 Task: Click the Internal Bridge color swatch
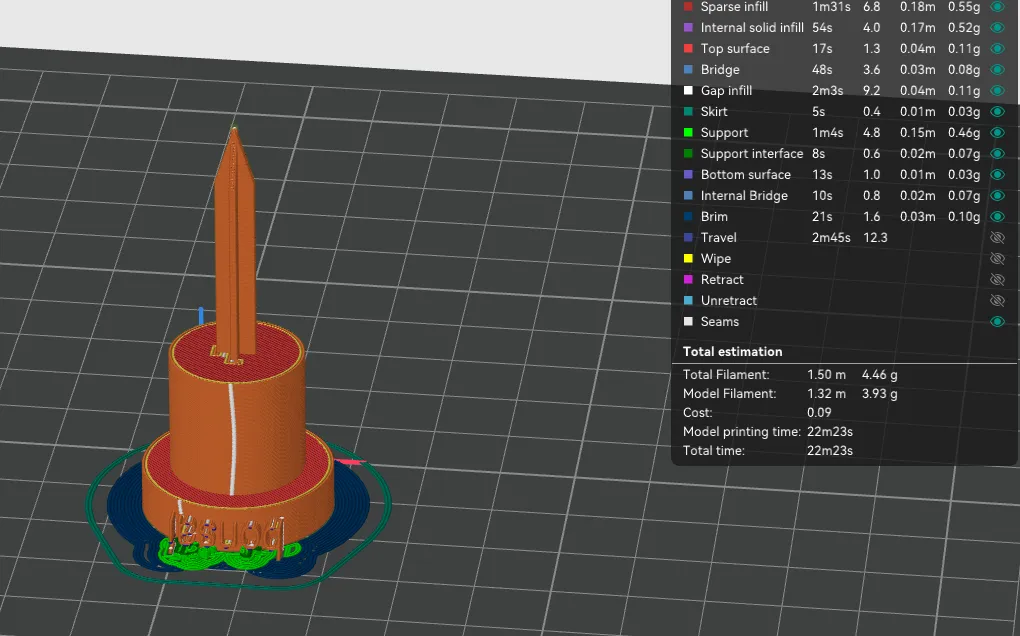coord(688,195)
